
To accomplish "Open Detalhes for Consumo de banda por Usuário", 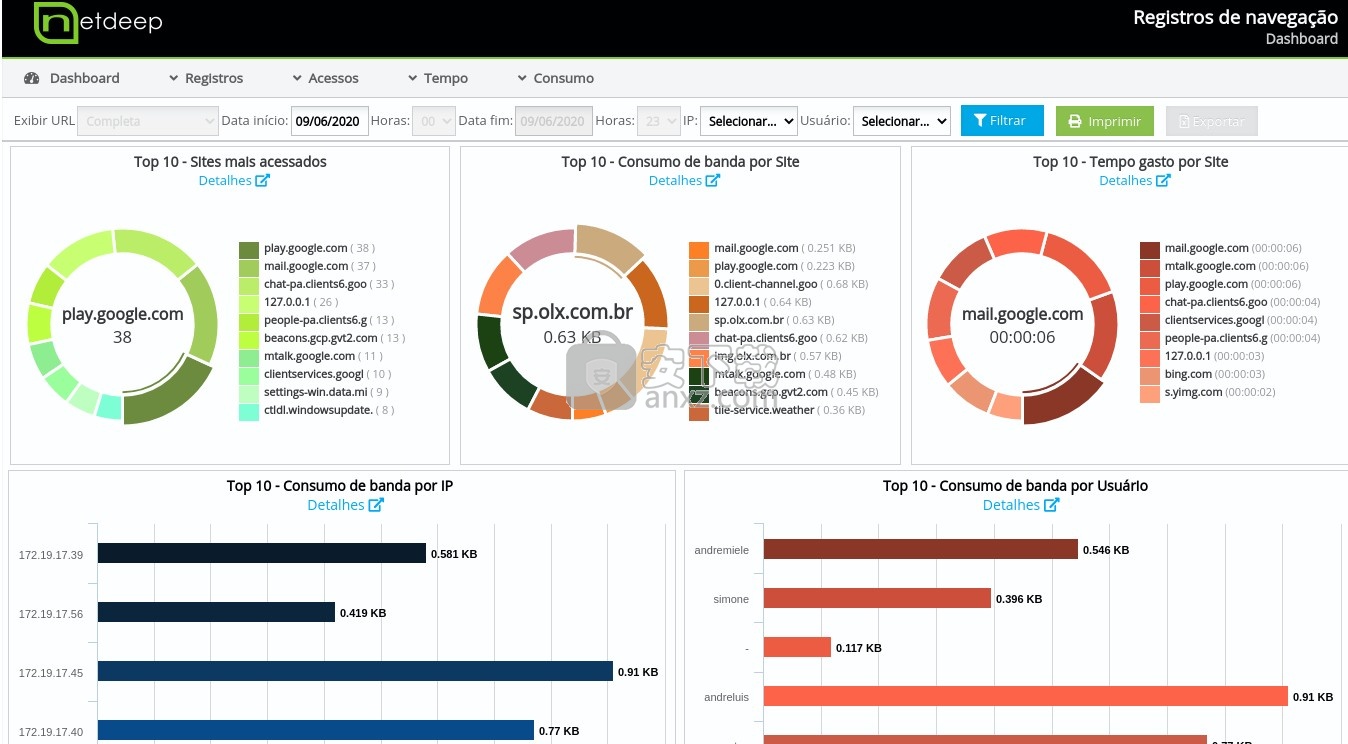I will point(1021,505).
